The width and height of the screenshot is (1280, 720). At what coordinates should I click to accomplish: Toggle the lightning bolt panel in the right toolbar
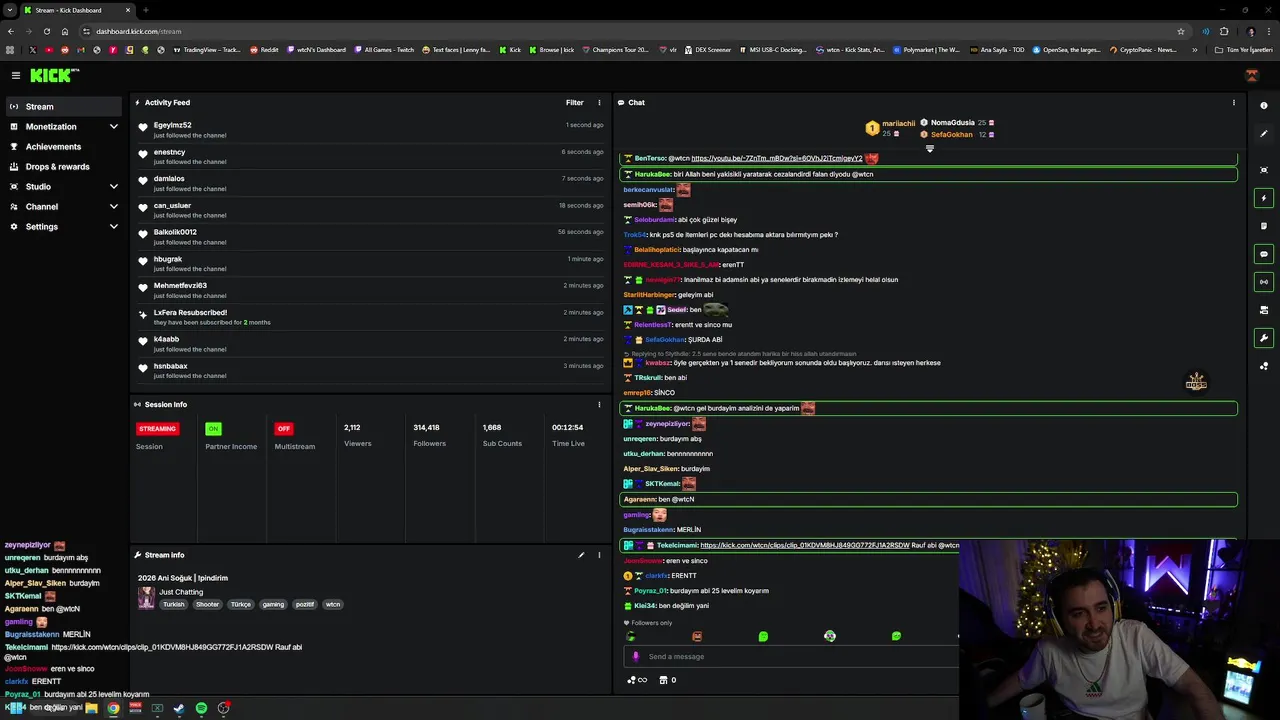(x=1264, y=198)
